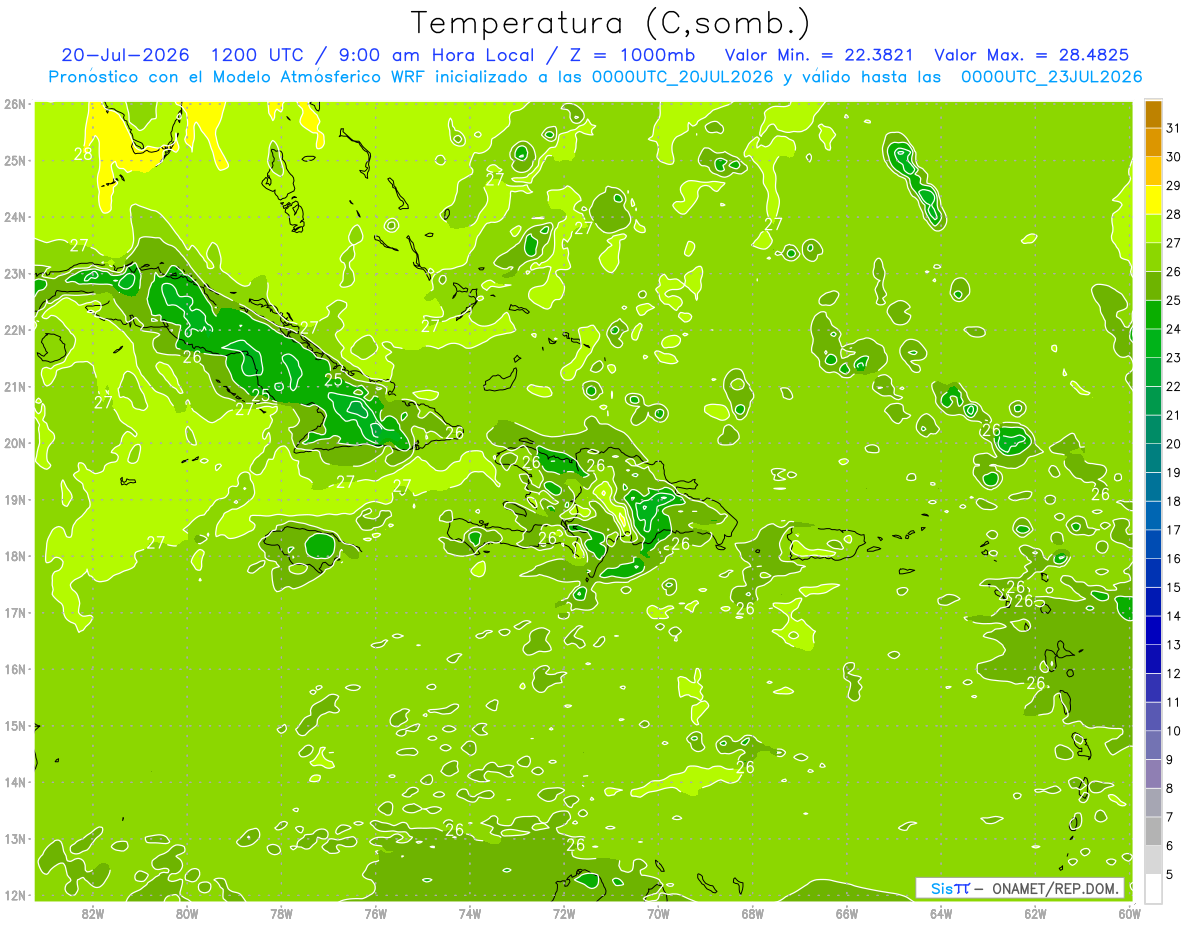
Task: Click the color bar label "29"
Action: click(x=1173, y=186)
